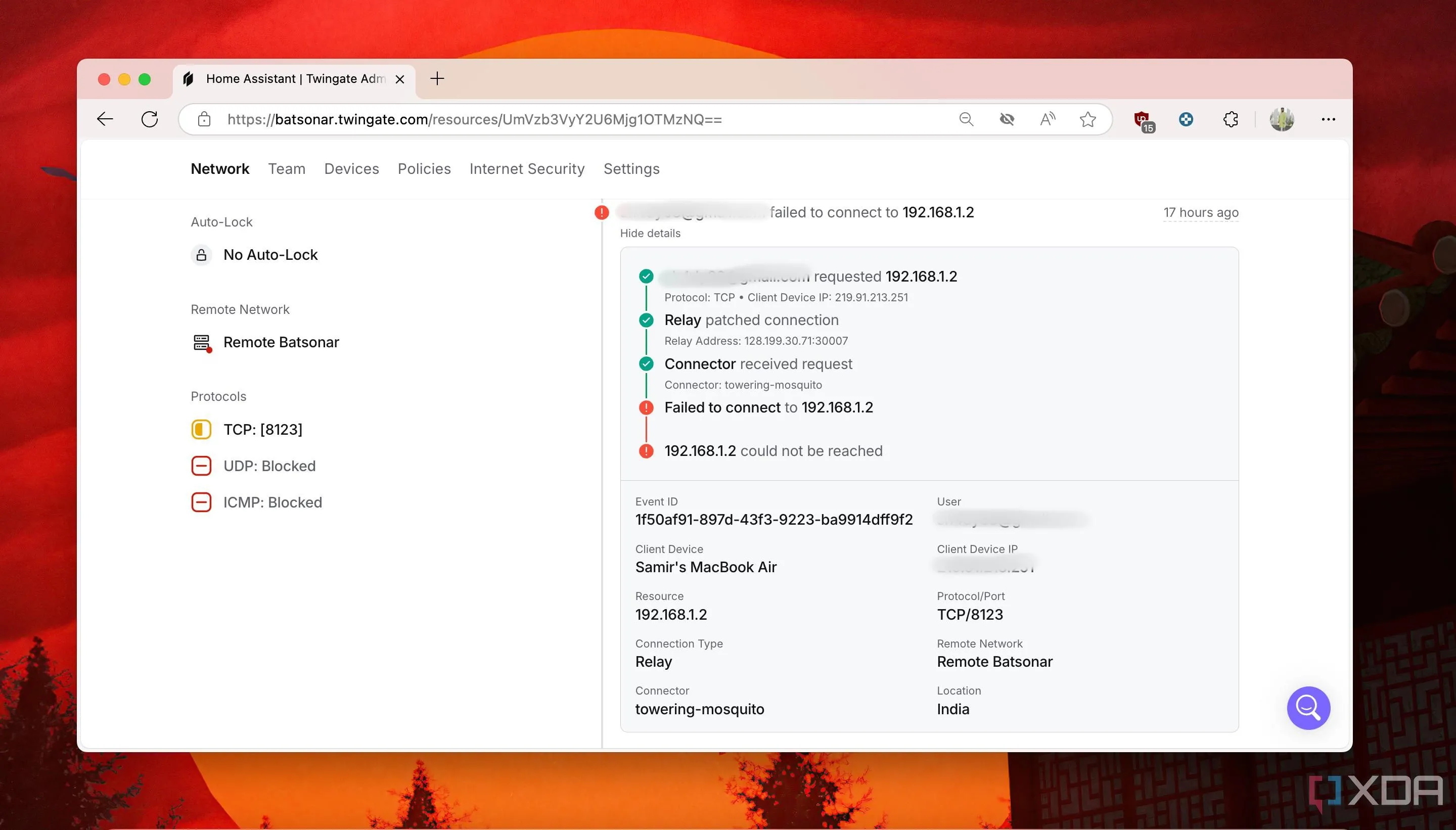Open the Devices section
1456x830 pixels.
(352, 169)
